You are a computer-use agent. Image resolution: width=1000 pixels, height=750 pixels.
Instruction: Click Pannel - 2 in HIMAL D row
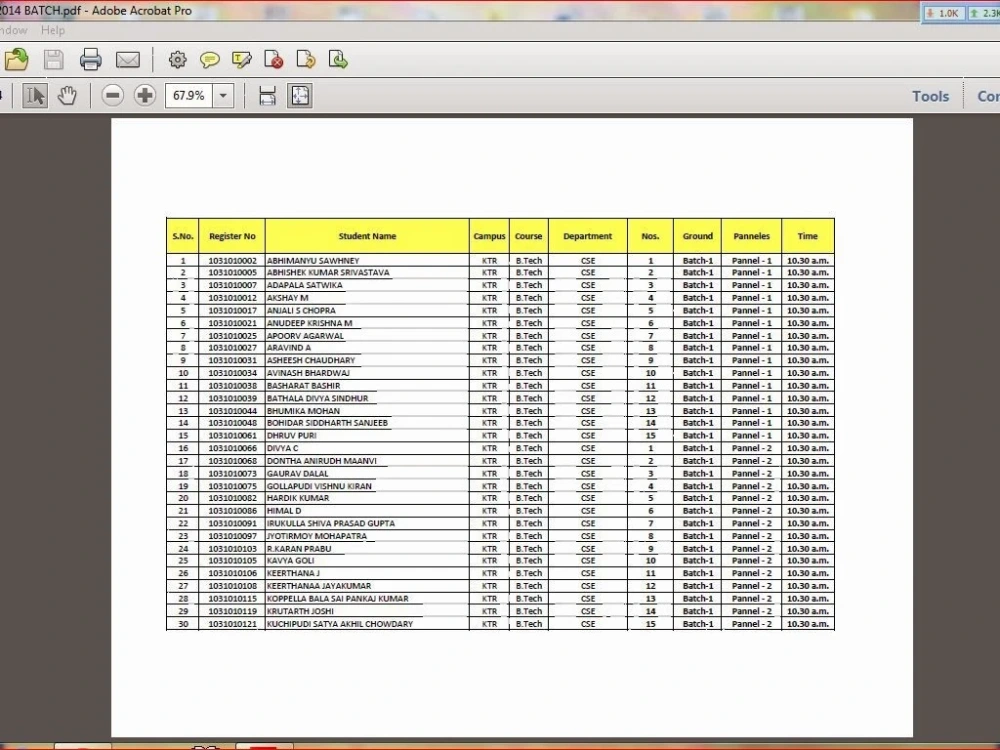coord(752,511)
